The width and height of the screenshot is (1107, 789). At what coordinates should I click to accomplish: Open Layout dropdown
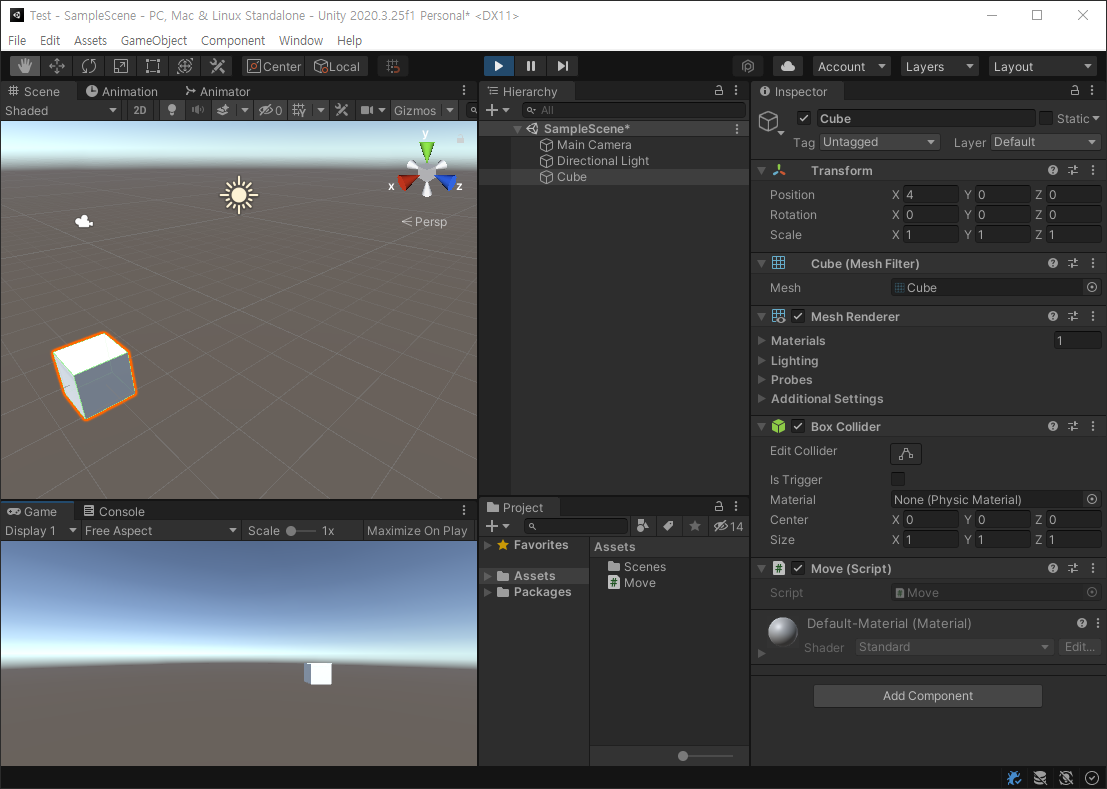tap(1042, 66)
